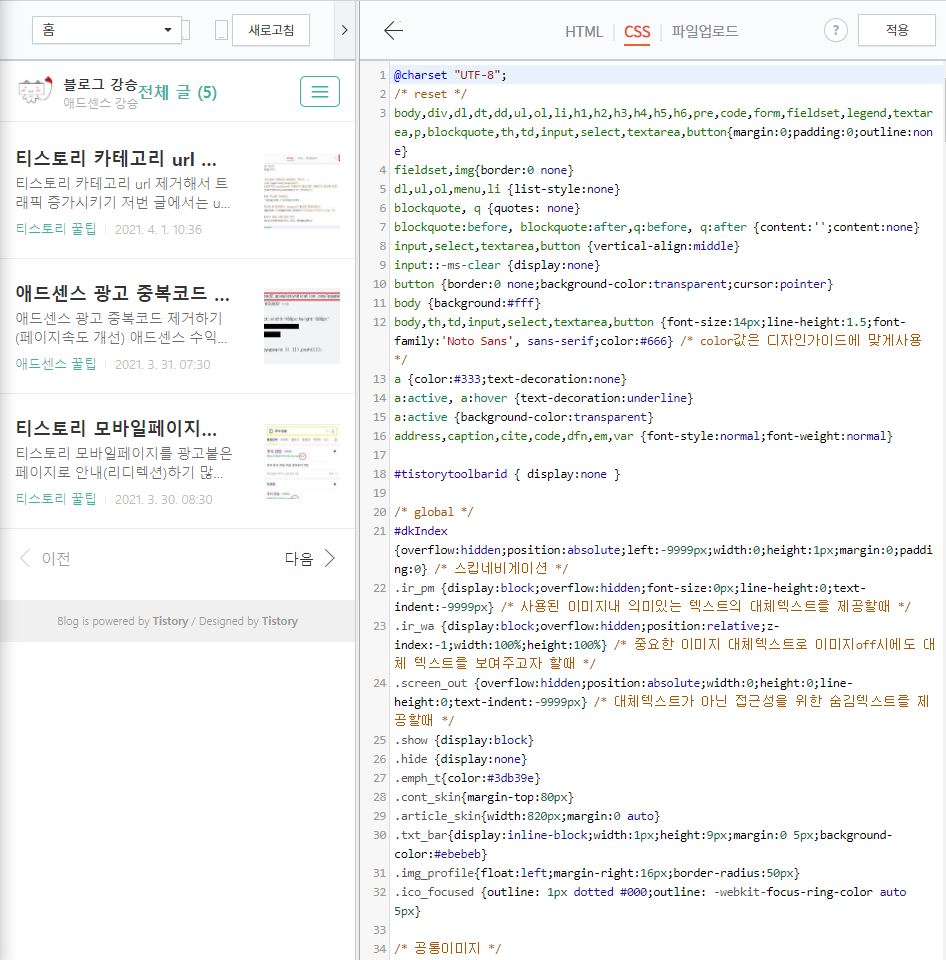Viewport: 946px width, 960px height.
Task: Open the blog sidebar hamburger menu
Action: pos(319,91)
